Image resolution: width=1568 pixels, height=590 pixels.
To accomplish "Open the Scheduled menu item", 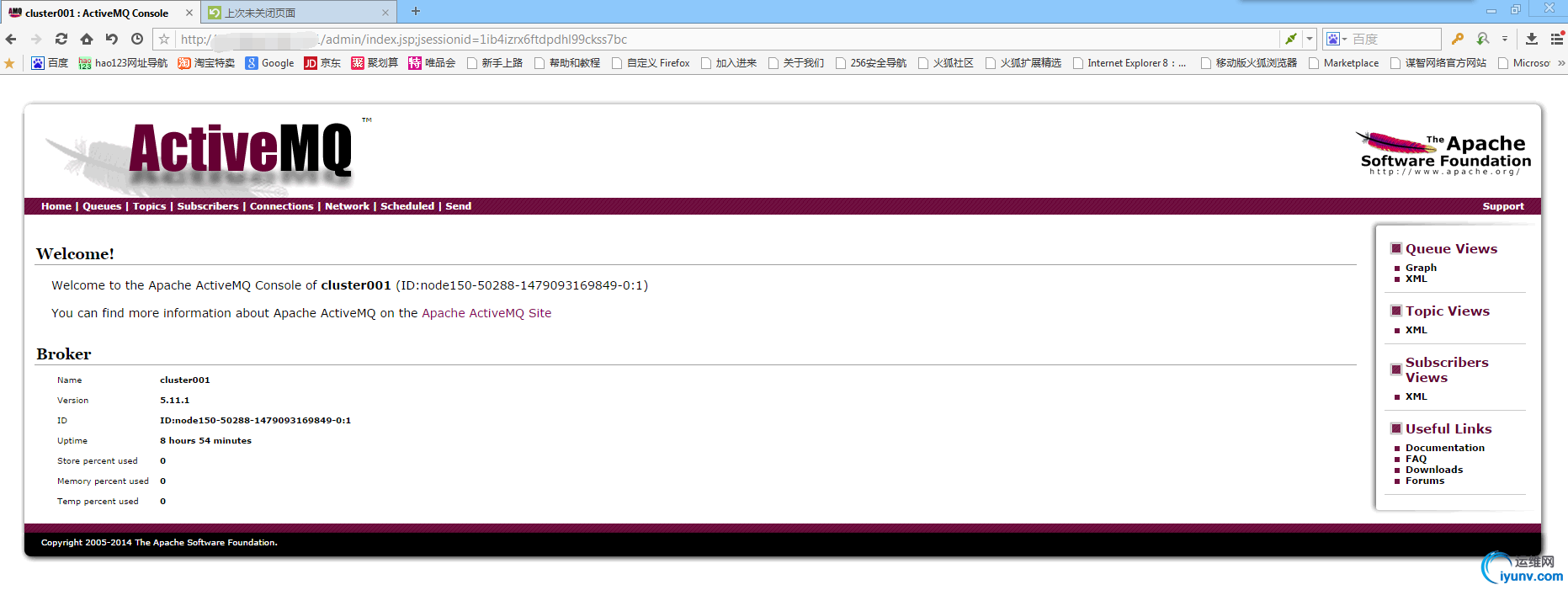I will point(407,206).
